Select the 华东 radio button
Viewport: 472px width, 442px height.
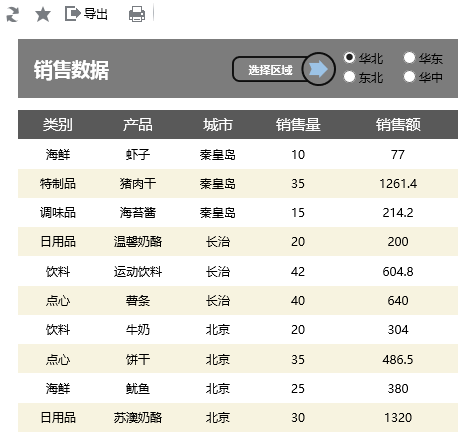coord(409,58)
